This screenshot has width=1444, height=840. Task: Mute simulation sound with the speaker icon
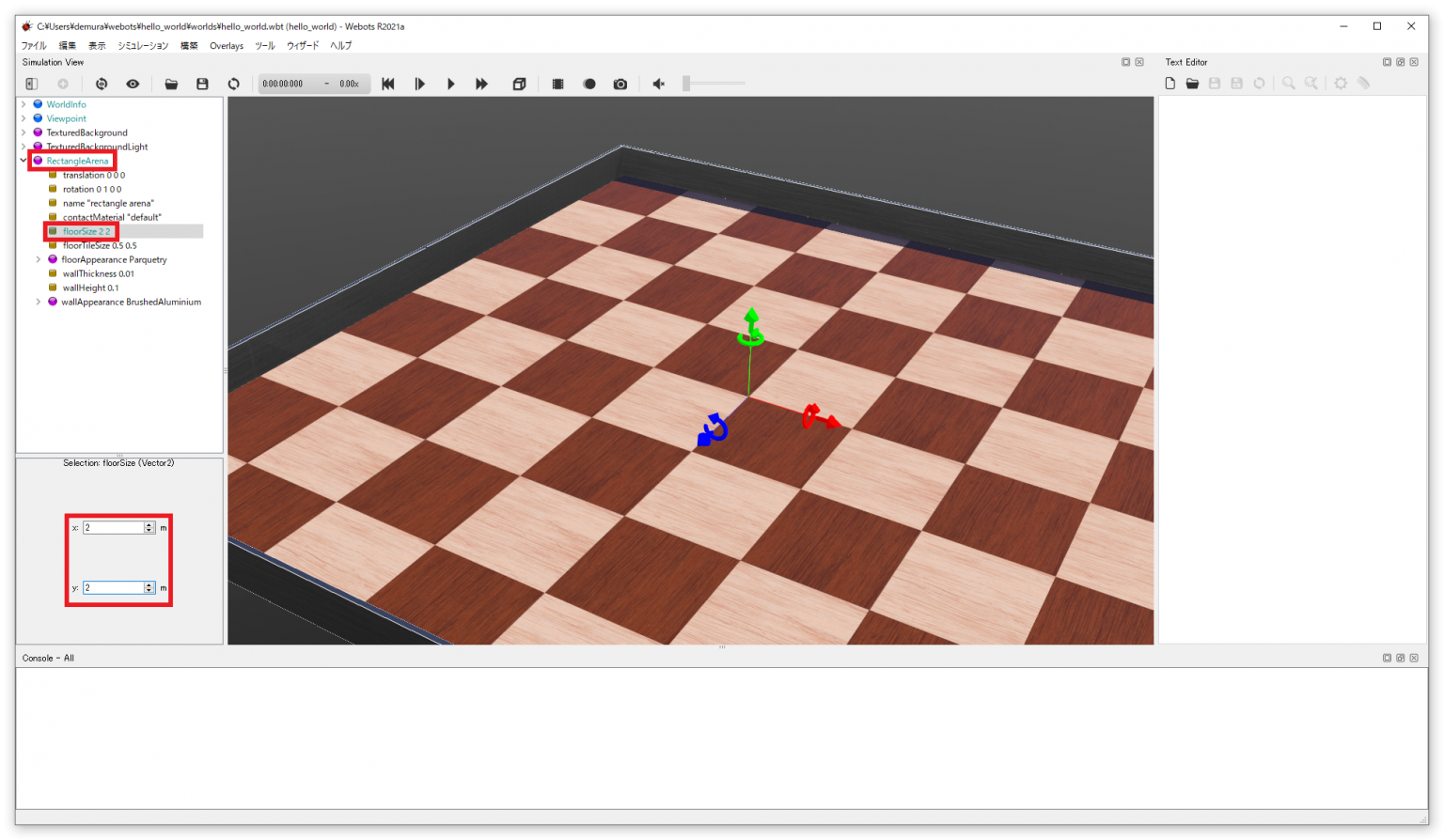pos(658,84)
